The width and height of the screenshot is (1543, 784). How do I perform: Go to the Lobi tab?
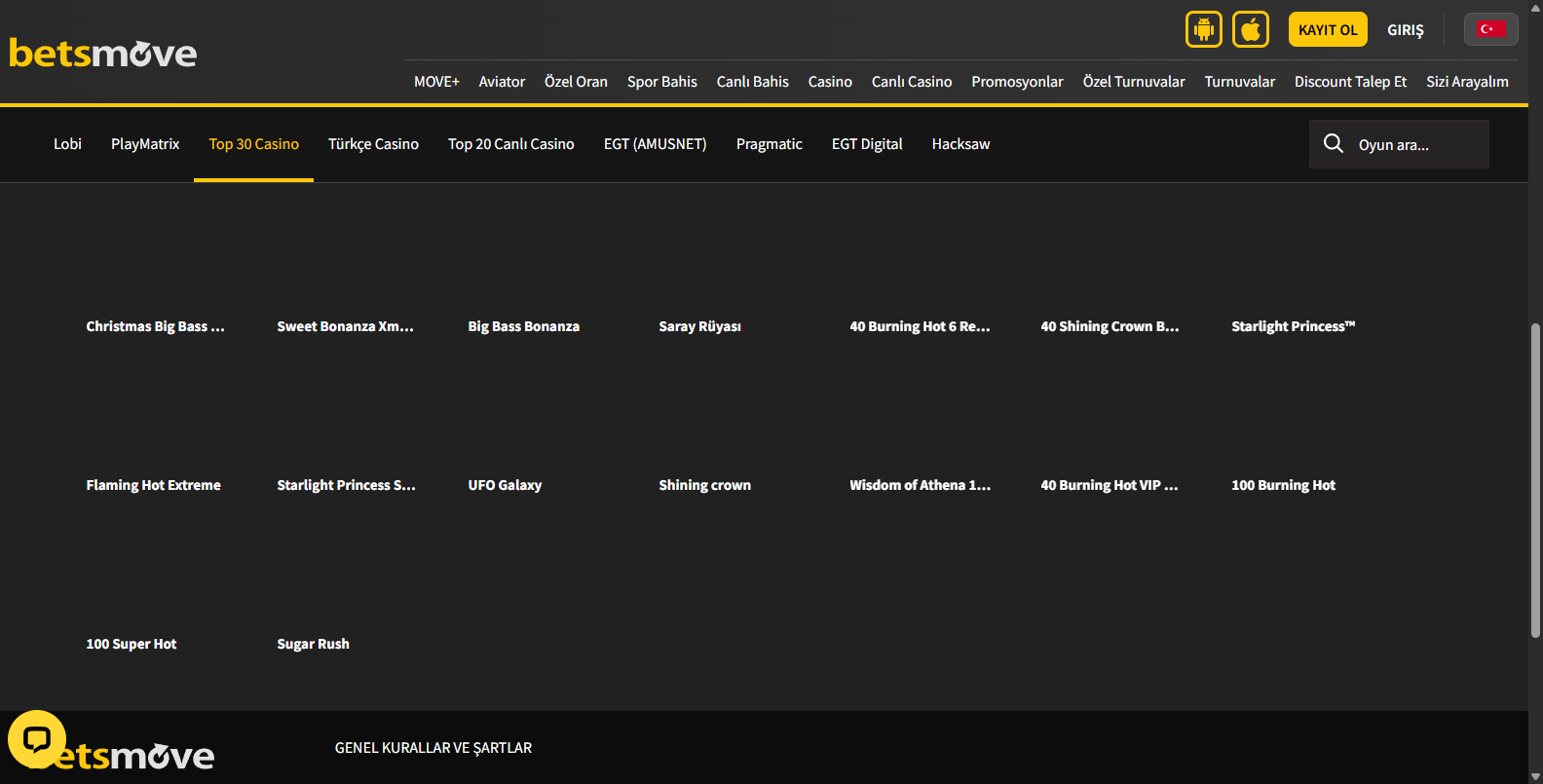67,144
